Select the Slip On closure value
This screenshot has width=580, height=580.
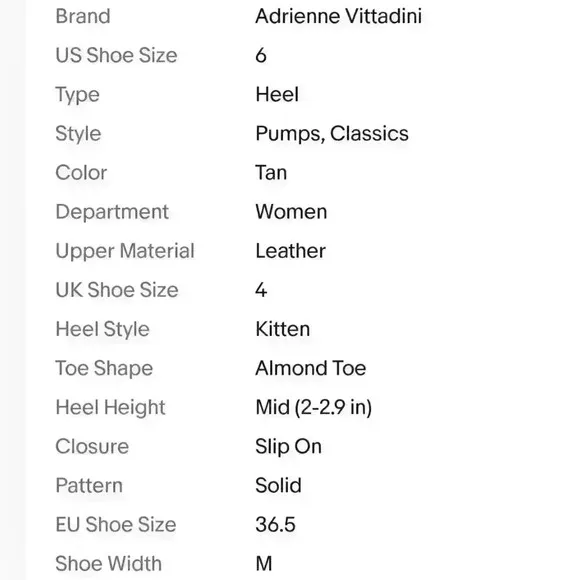pos(288,447)
